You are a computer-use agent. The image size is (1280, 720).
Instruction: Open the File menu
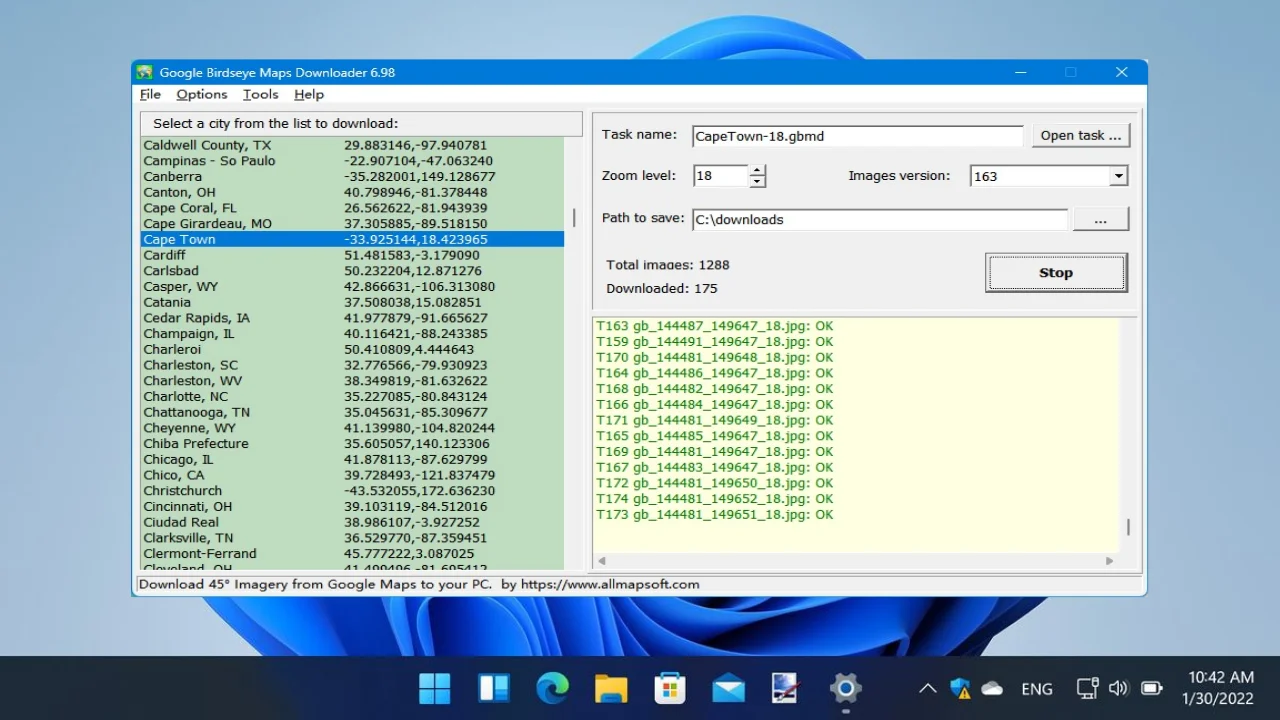click(x=150, y=94)
